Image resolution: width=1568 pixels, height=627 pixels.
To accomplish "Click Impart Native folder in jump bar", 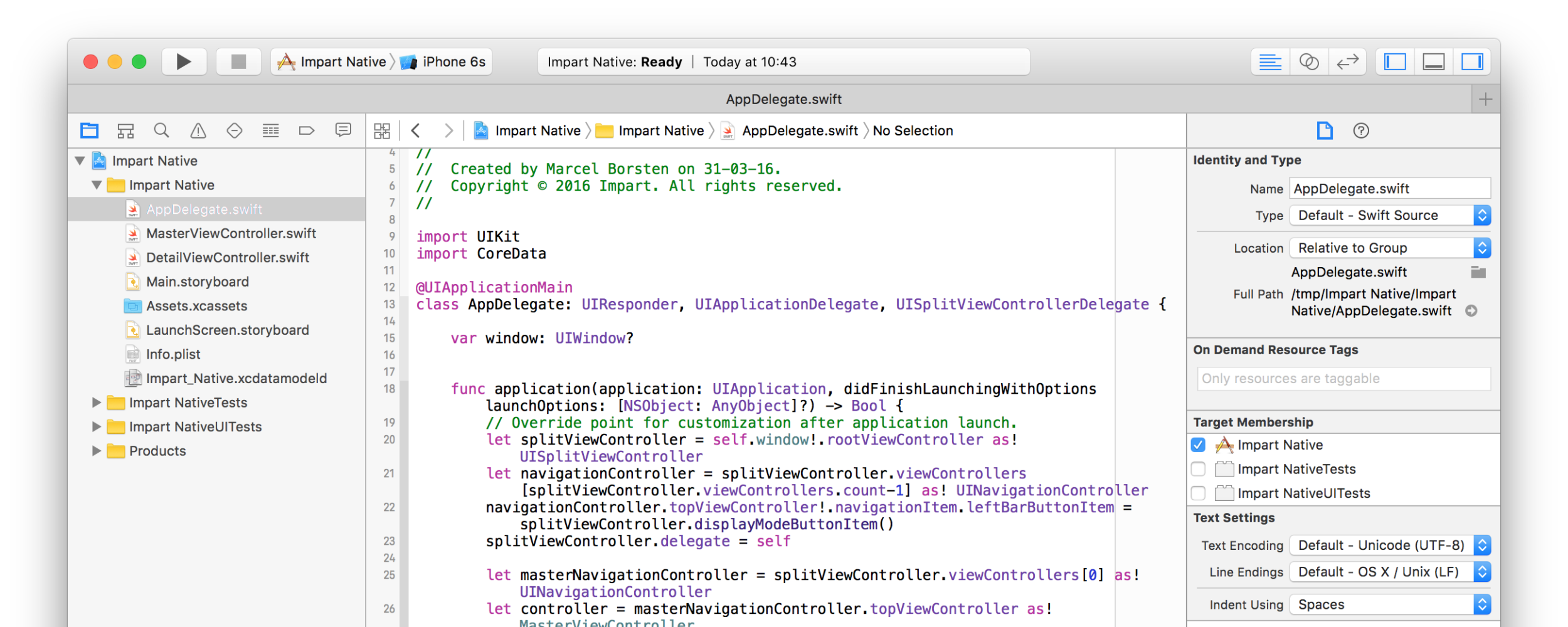I will click(x=650, y=130).
